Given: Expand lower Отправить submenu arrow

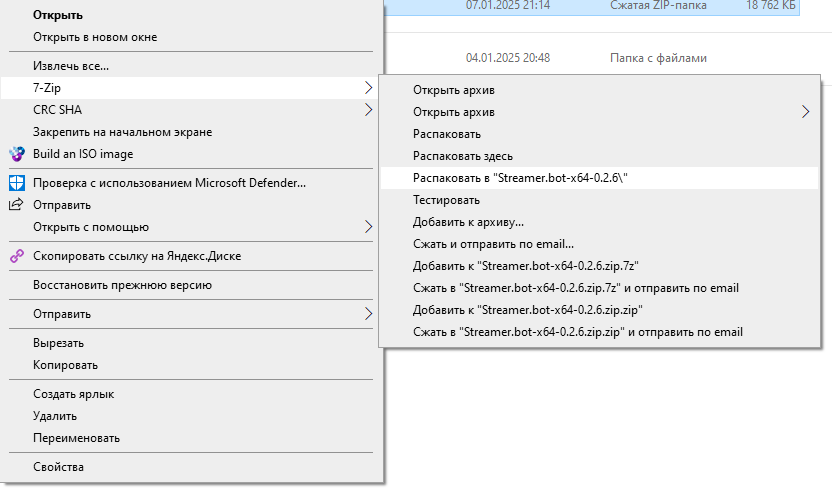Looking at the screenshot, I should [x=368, y=314].
